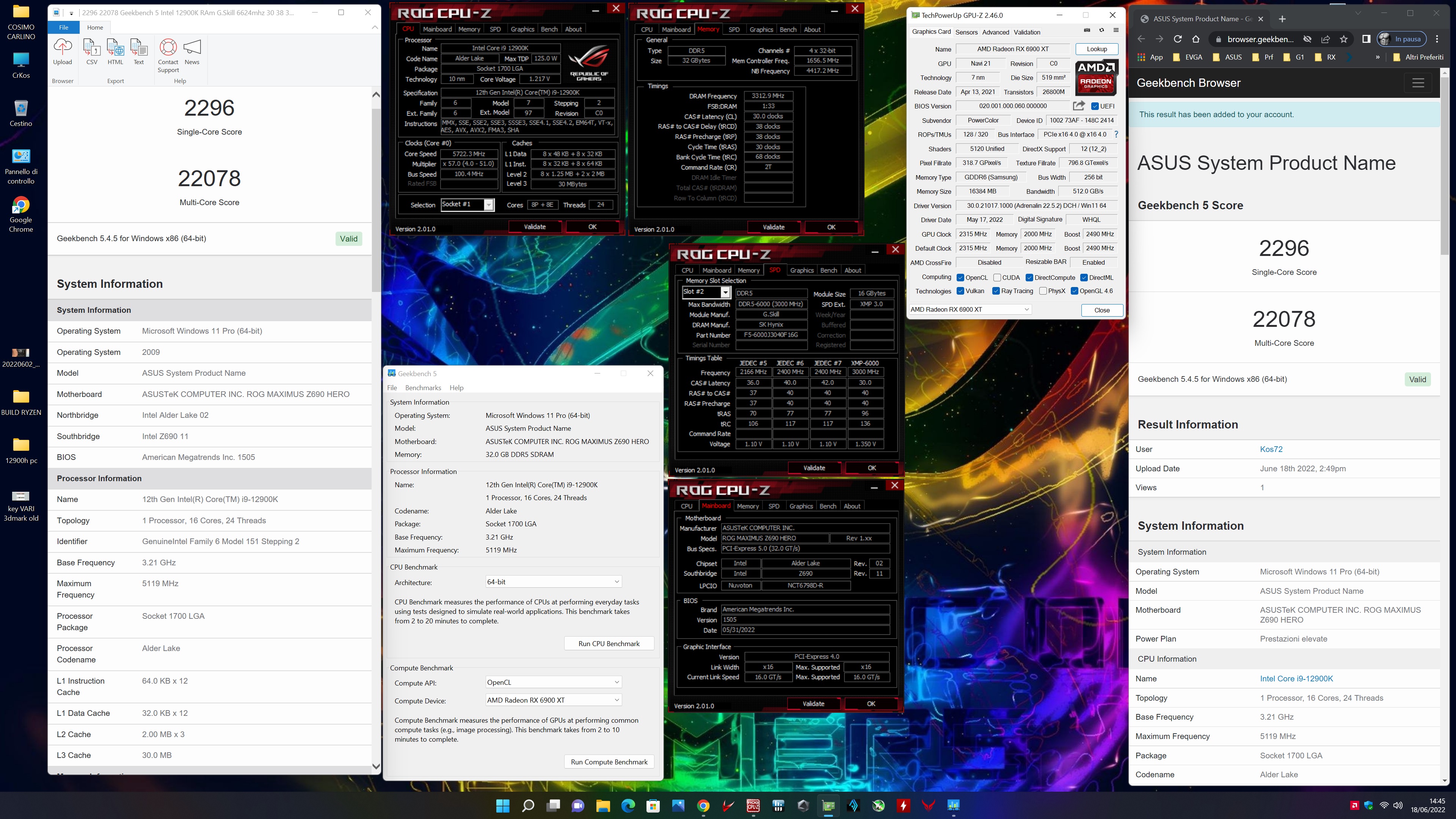The width and height of the screenshot is (1456, 819).
Task: Take a GPU-Z screenshot with the camera icon
Action: pos(1086,30)
